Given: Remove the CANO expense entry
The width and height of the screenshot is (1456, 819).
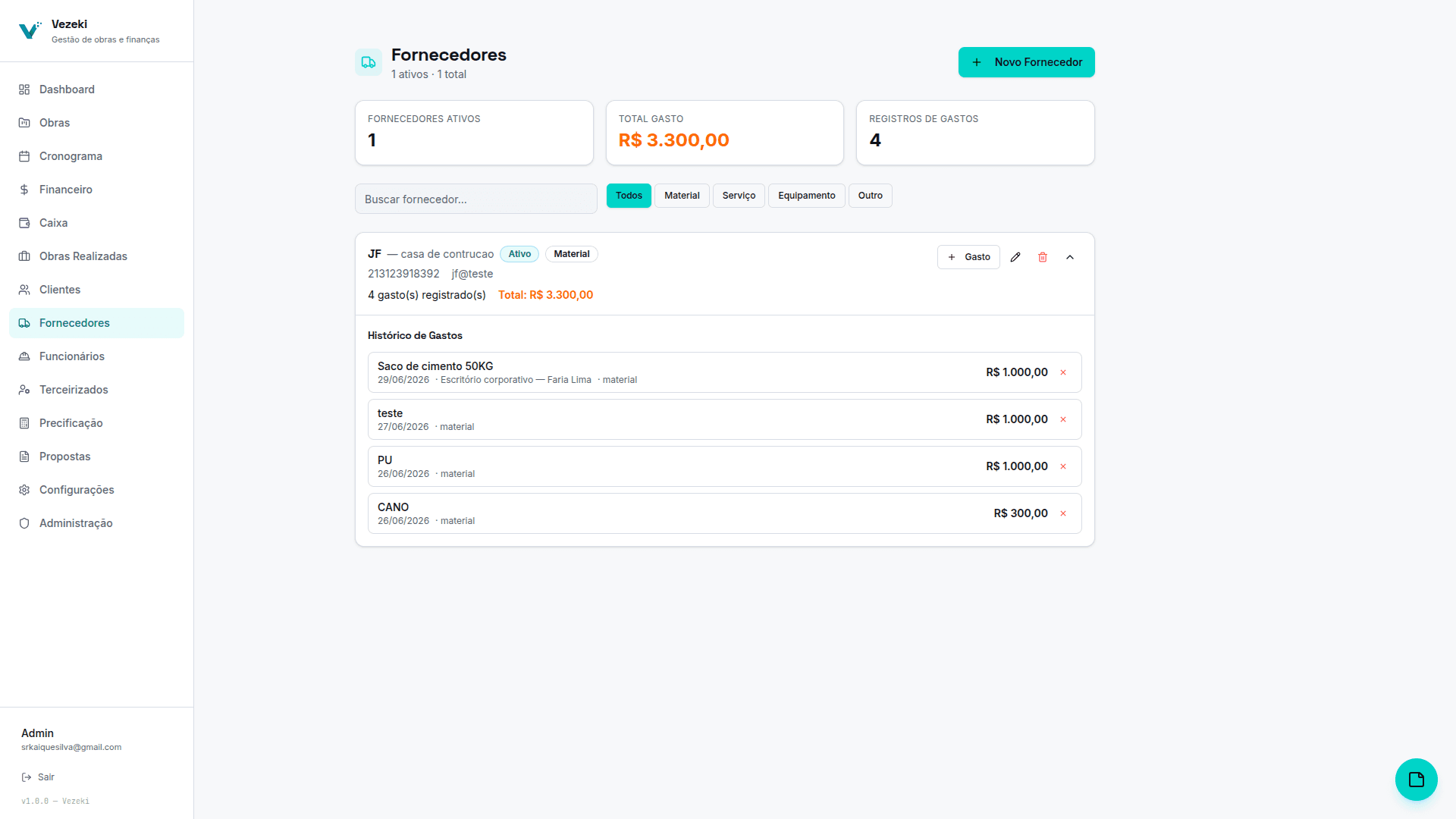Looking at the screenshot, I should tap(1063, 513).
